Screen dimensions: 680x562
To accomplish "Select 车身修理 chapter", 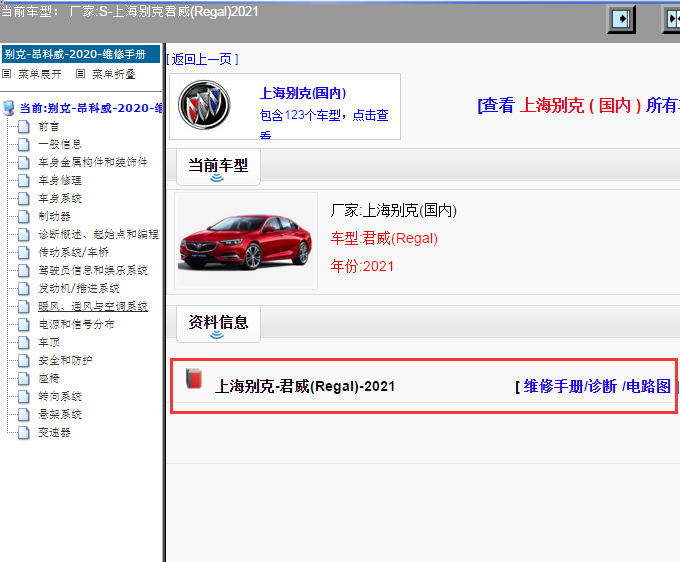I will click(60, 180).
